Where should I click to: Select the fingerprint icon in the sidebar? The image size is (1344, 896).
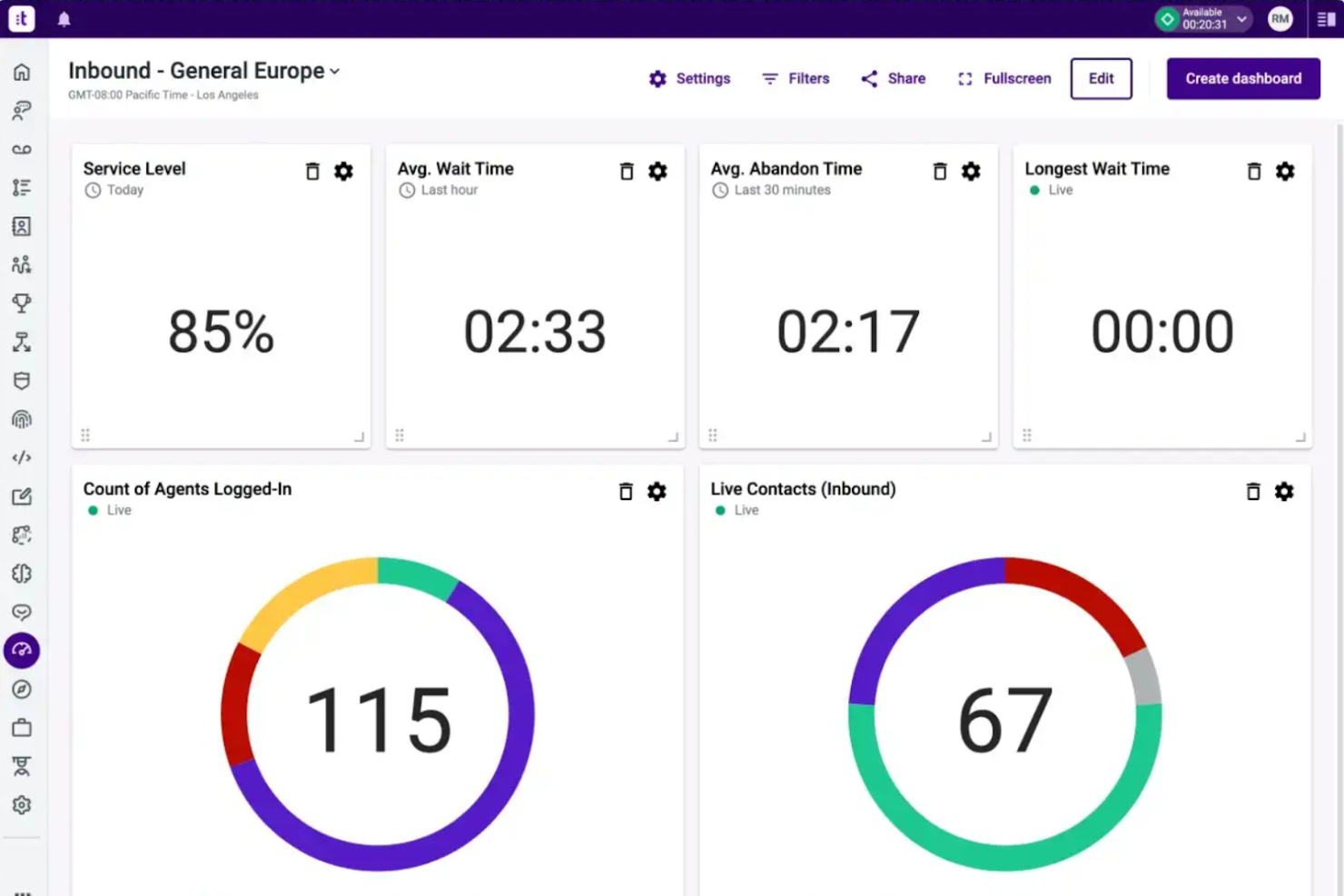[x=22, y=418]
